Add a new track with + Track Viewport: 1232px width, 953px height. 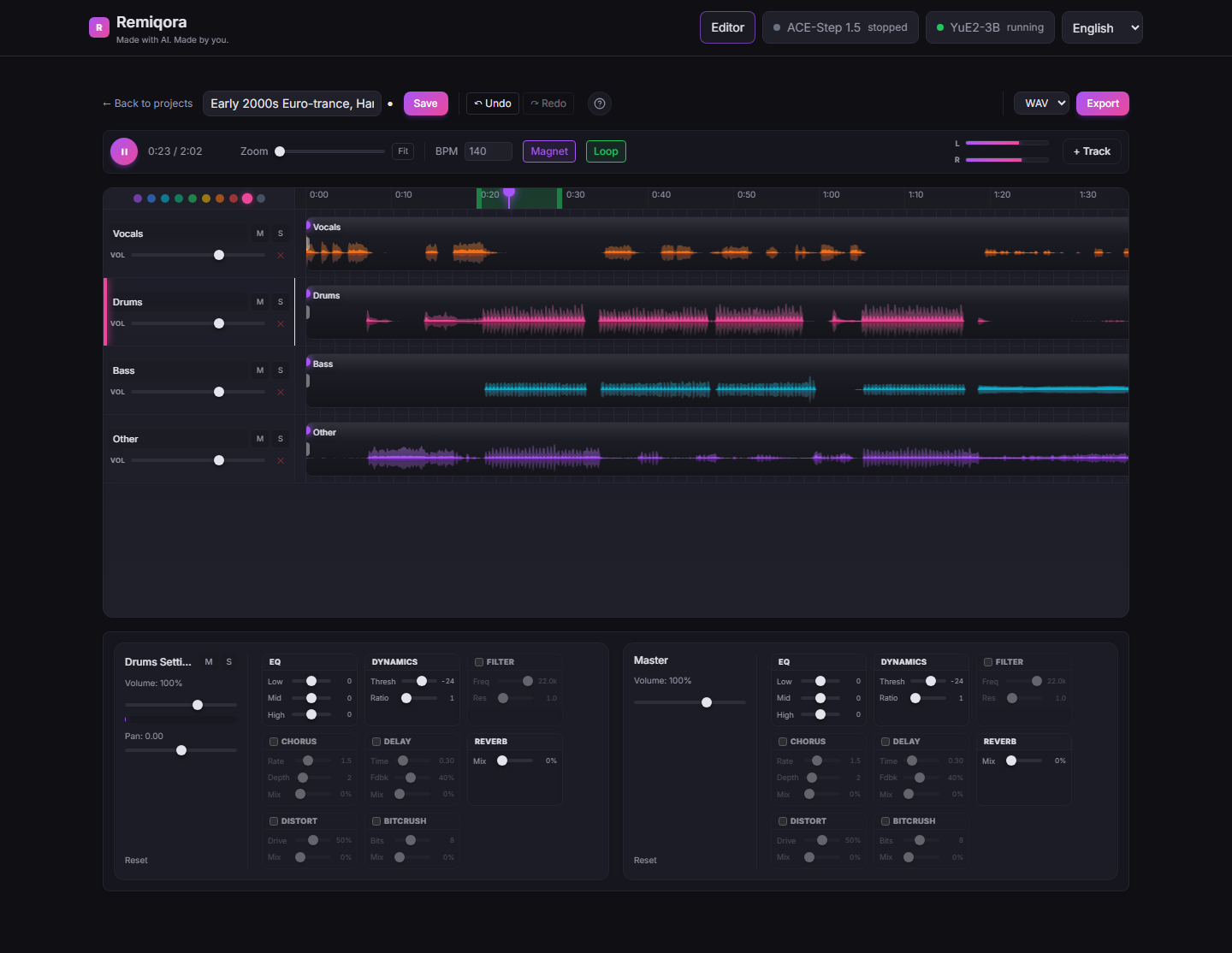[1092, 151]
